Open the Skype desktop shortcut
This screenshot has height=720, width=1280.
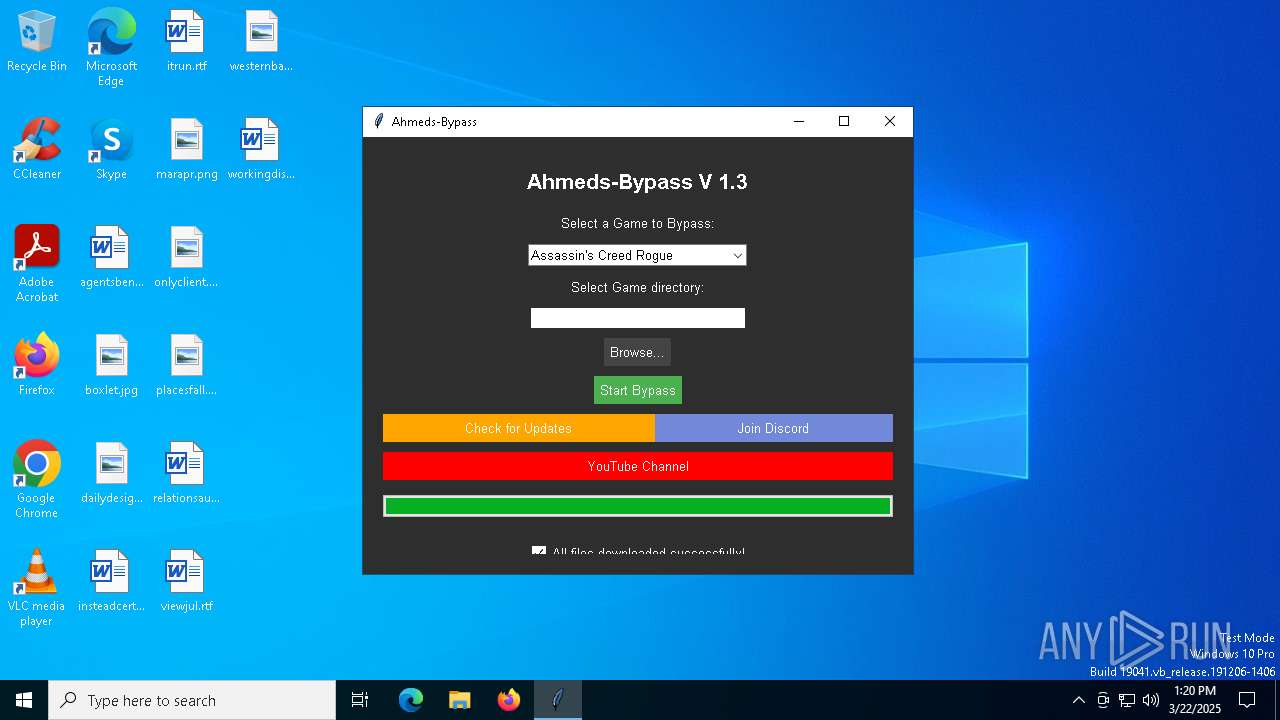[x=111, y=149]
